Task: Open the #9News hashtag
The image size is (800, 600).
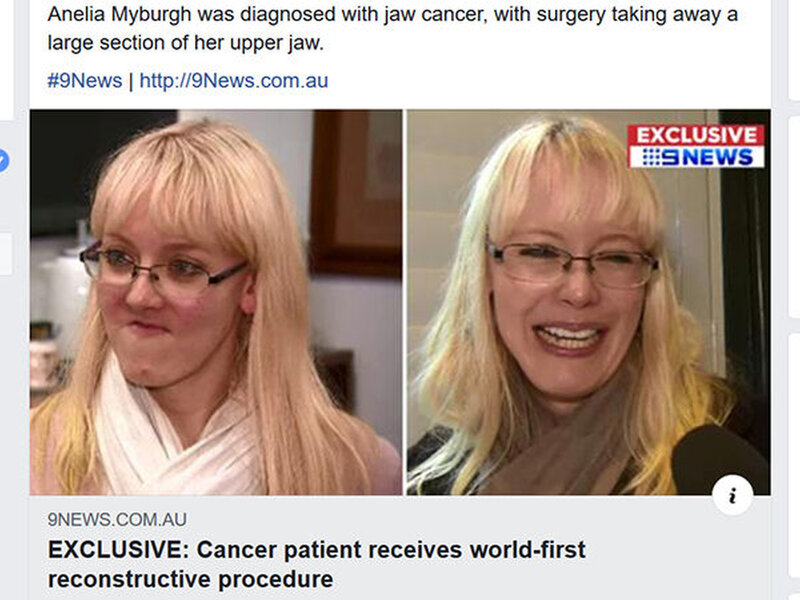Action: [85, 81]
